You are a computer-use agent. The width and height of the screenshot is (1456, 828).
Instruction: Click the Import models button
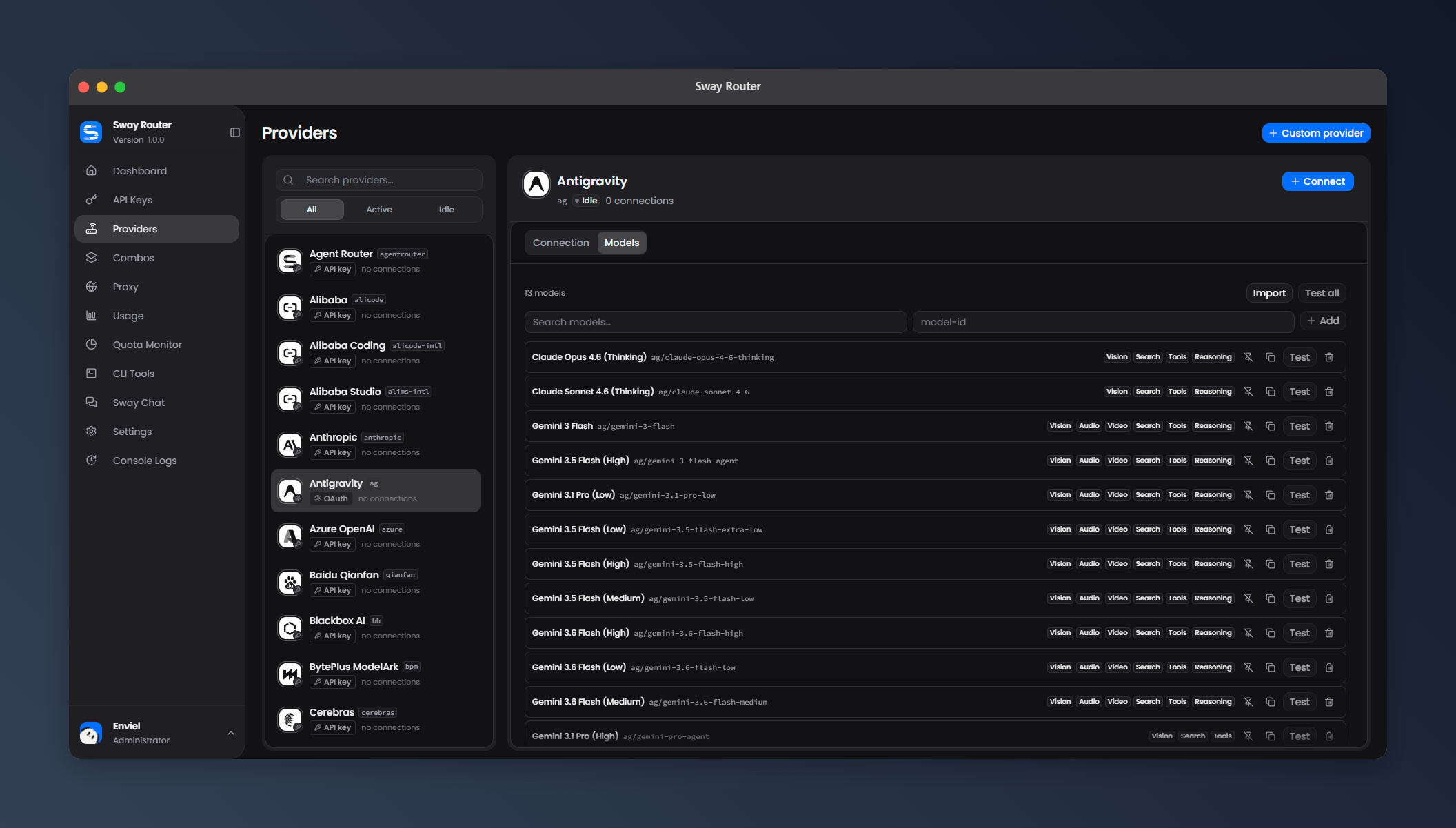pyautogui.click(x=1269, y=293)
